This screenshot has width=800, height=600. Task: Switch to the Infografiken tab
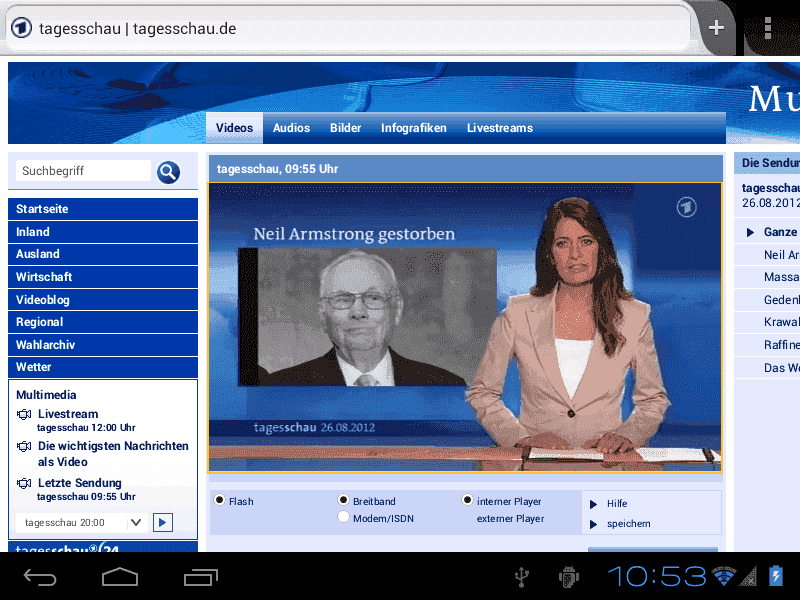pyautogui.click(x=414, y=128)
